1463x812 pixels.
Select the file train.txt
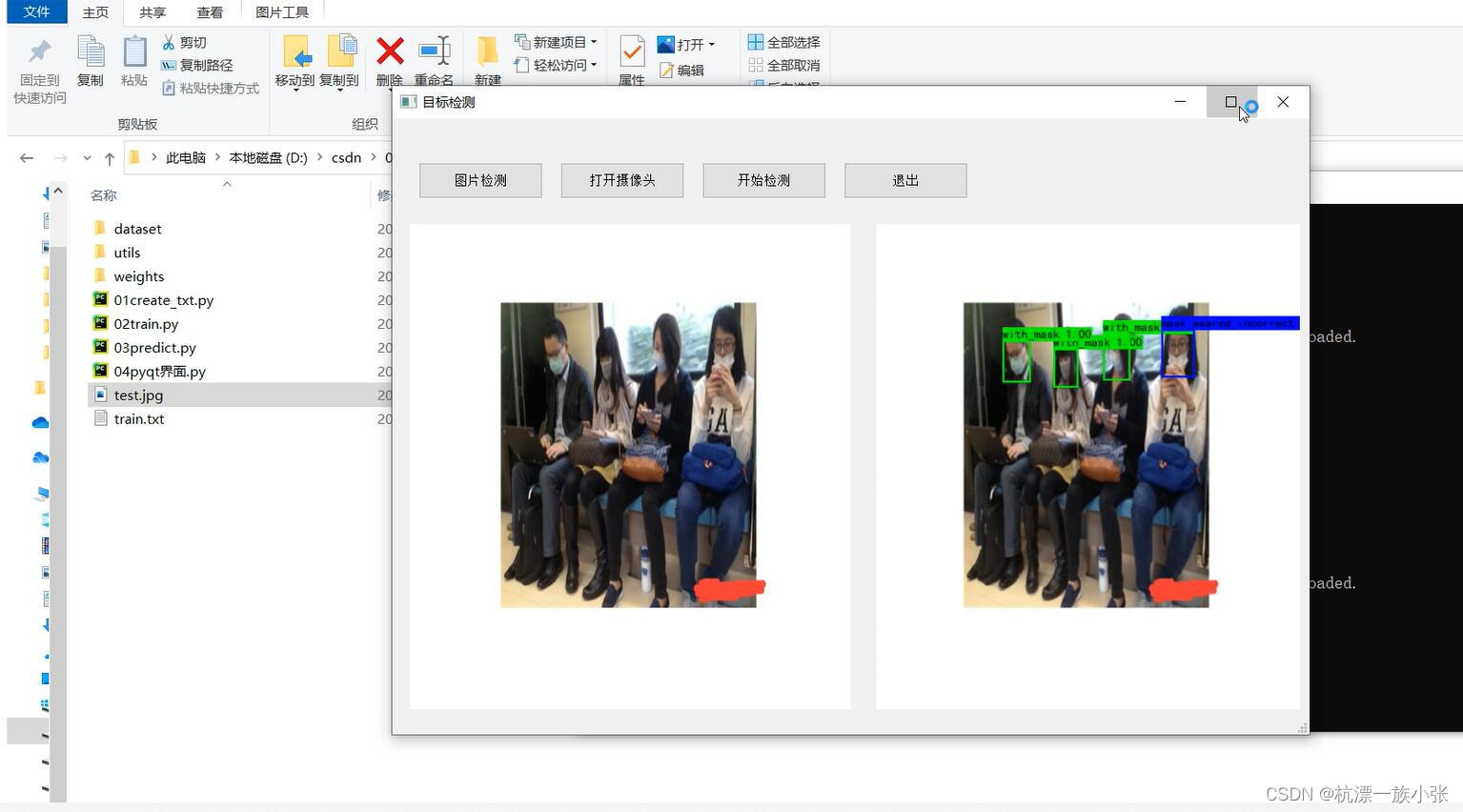click(x=138, y=419)
